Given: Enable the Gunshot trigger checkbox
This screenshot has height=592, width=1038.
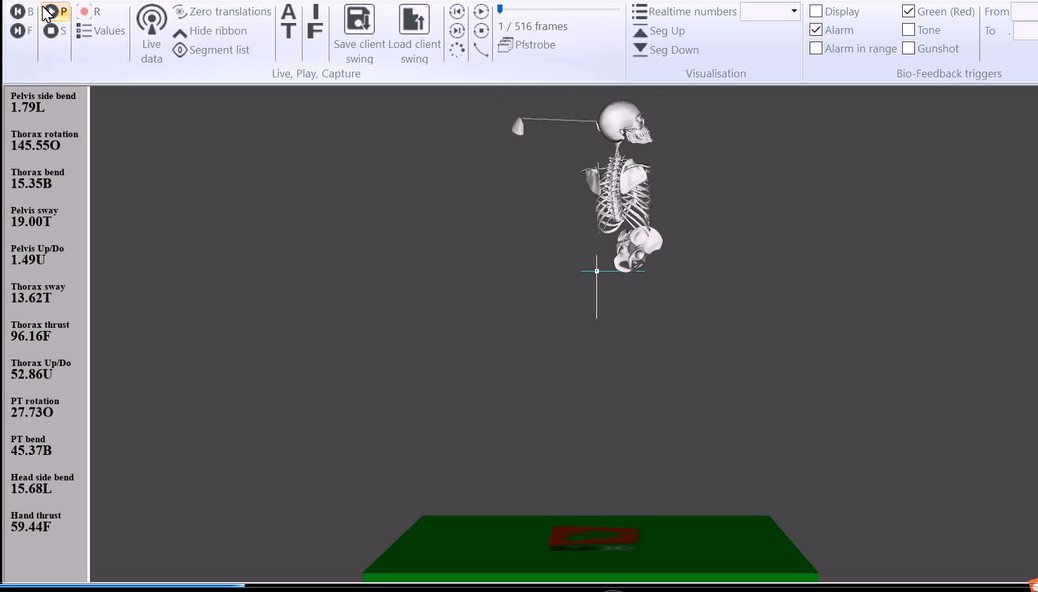Looking at the screenshot, I should click(x=908, y=48).
